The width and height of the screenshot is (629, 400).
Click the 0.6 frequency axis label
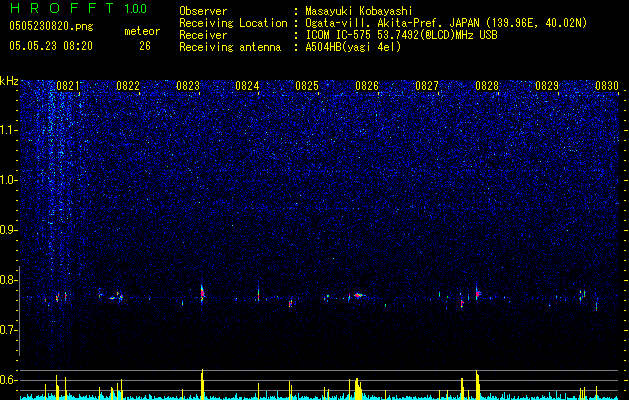point(9,380)
